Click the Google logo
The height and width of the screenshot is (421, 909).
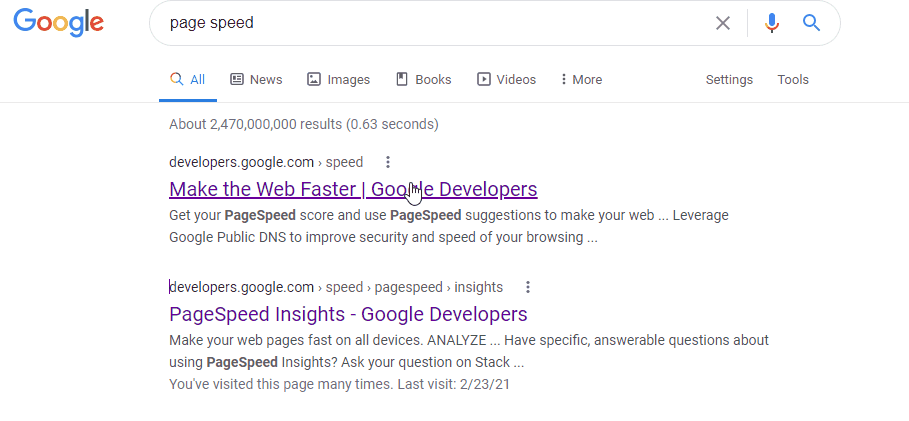[58, 22]
